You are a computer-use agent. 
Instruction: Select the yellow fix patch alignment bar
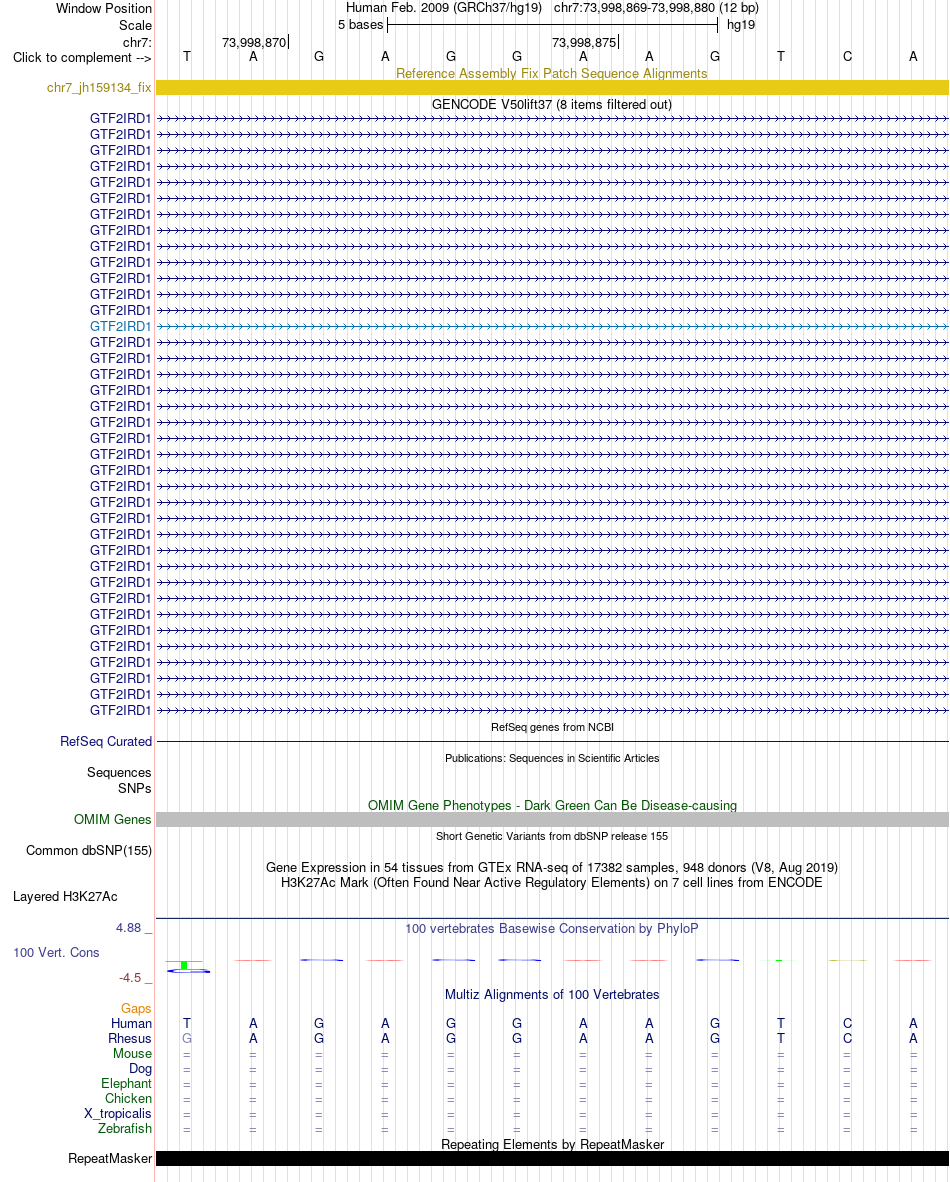coord(552,87)
